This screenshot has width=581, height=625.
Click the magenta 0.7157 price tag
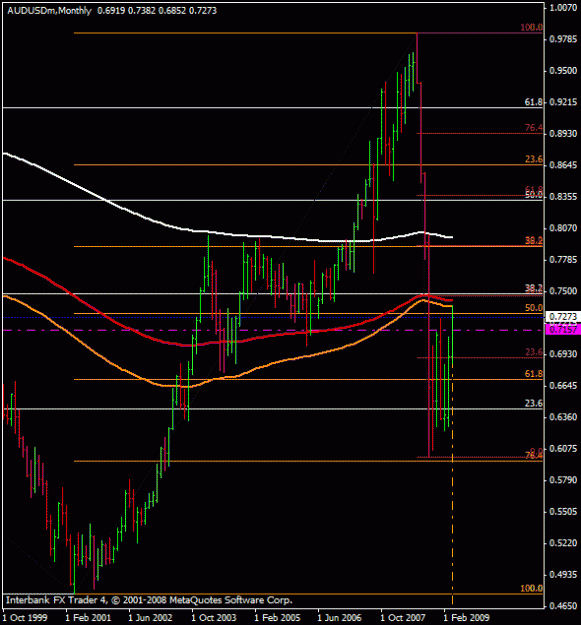click(563, 330)
